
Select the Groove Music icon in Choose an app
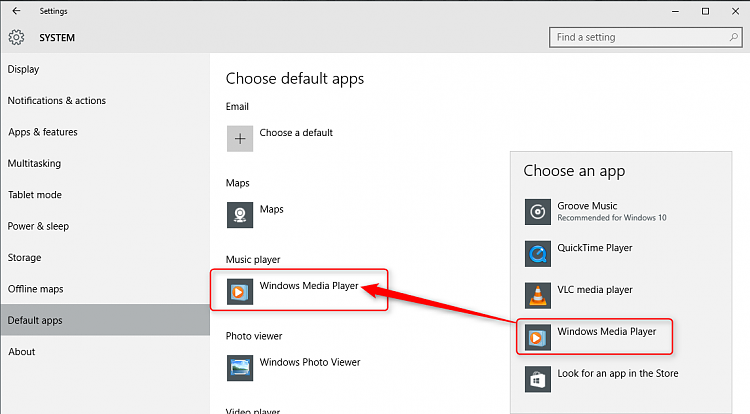click(538, 212)
